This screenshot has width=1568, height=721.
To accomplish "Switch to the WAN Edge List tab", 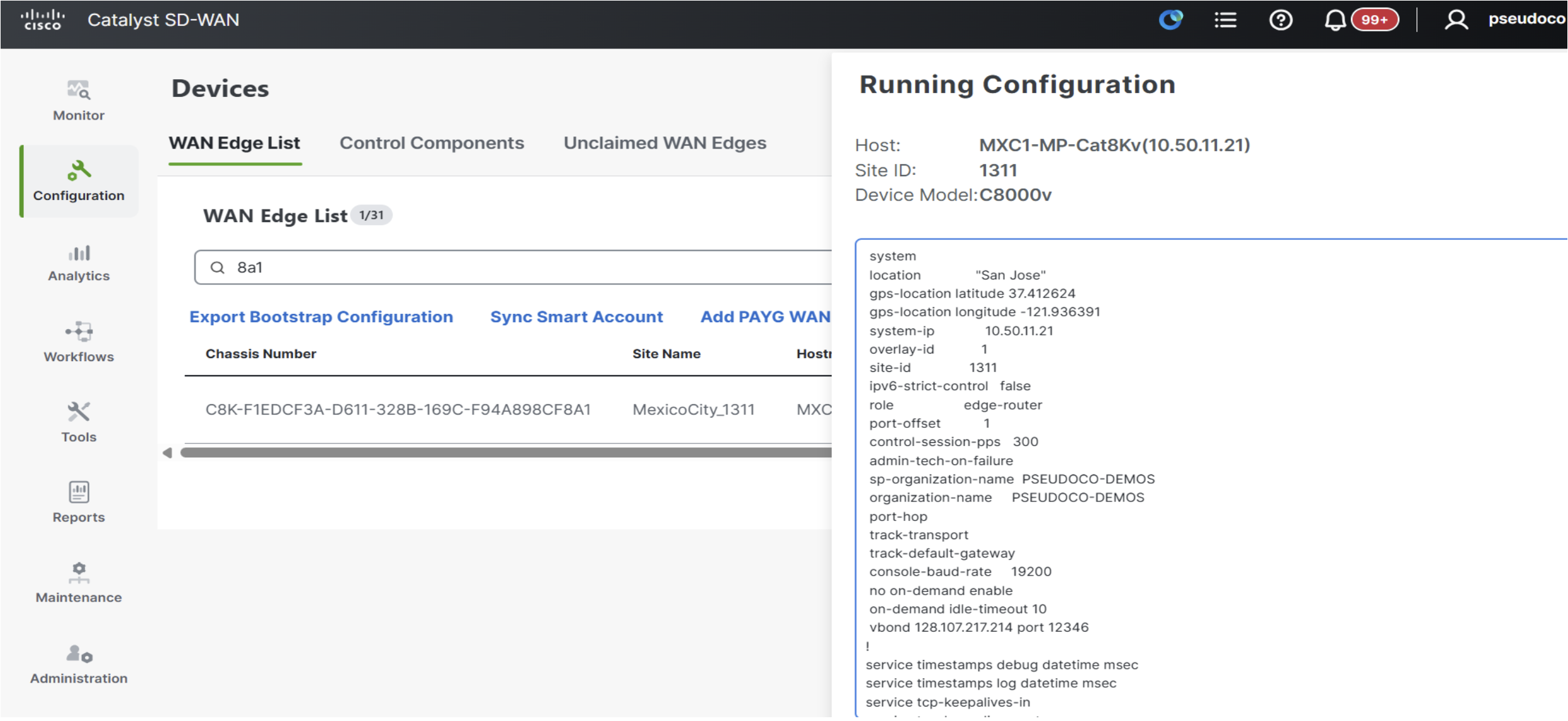I will 235,143.
